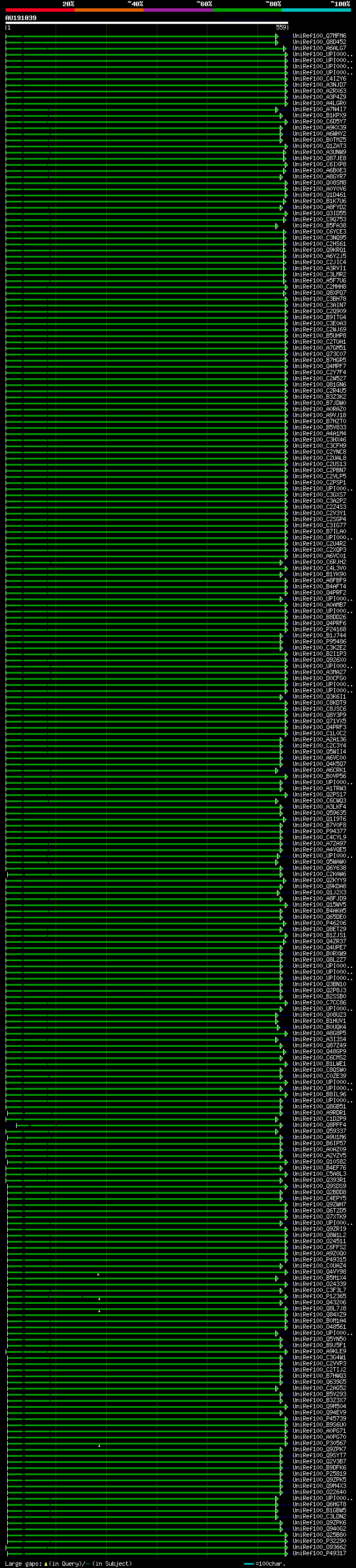Select the white query sequence bar
This screenshot has width=356, height=1568.
pyautogui.click(x=147, y=23)
